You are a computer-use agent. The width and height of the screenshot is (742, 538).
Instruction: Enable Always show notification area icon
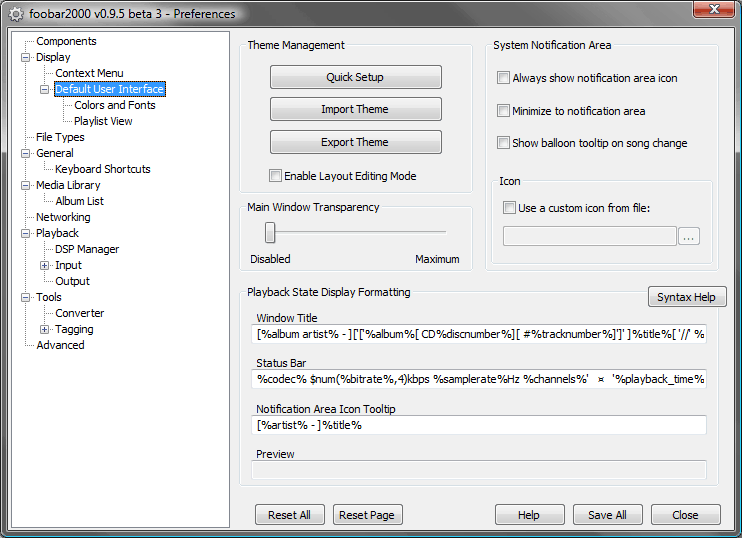(504, 78)
